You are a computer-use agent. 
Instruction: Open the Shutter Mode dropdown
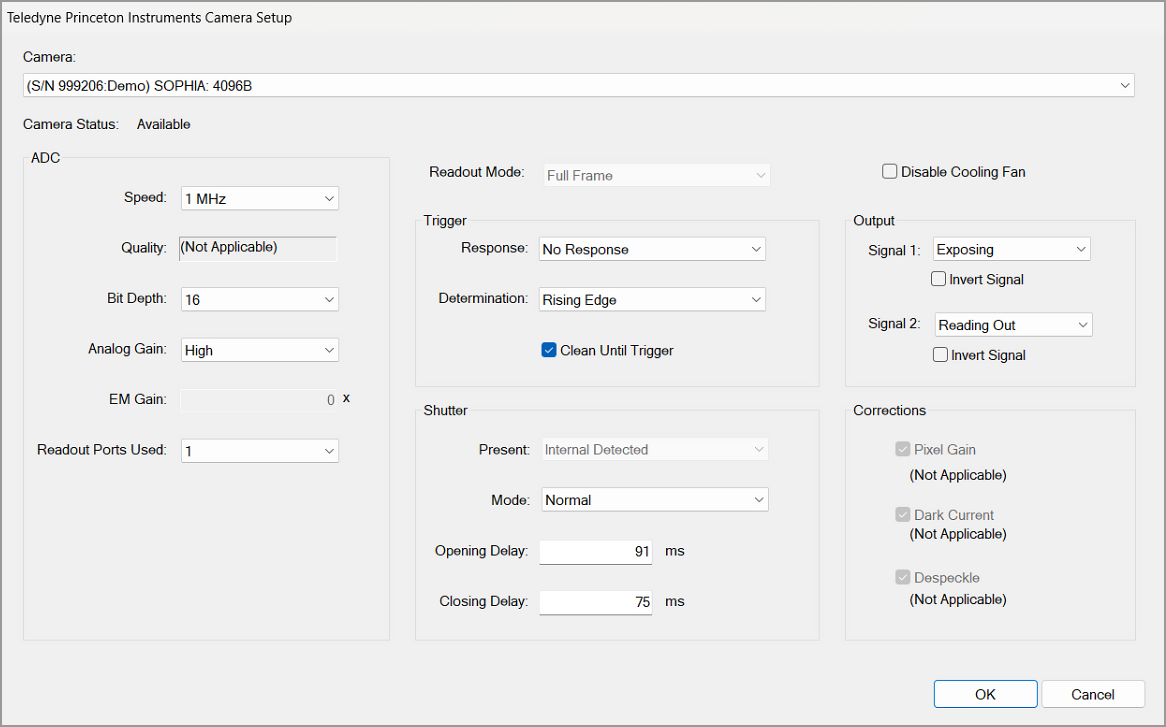pyautogui.click(x=655, y=500)
